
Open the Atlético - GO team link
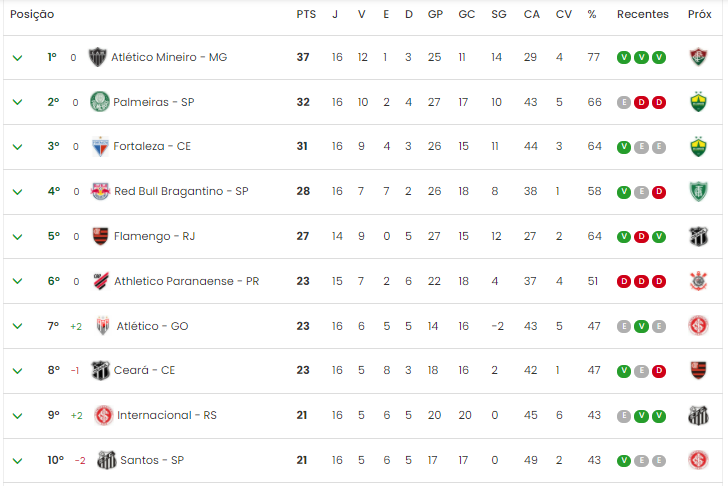click(152, 326)
